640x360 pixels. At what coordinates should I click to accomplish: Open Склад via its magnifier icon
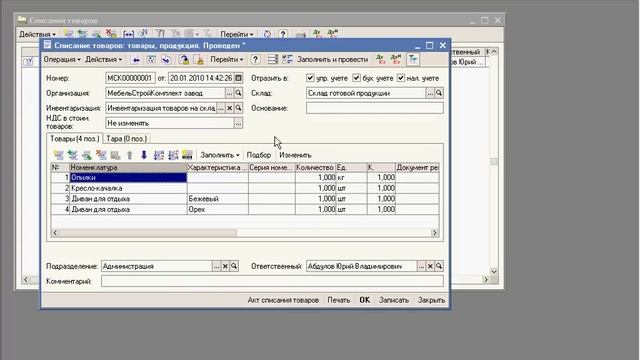439,93
